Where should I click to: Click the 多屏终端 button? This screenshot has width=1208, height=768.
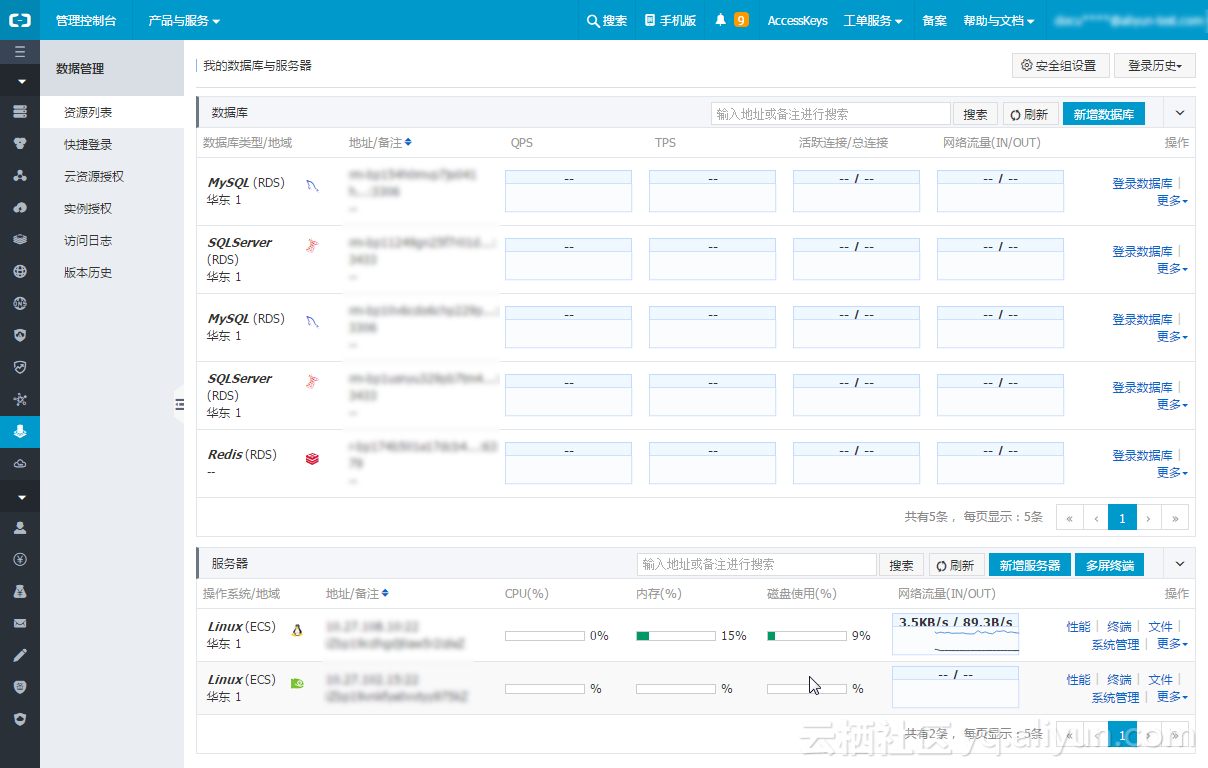1110,565
